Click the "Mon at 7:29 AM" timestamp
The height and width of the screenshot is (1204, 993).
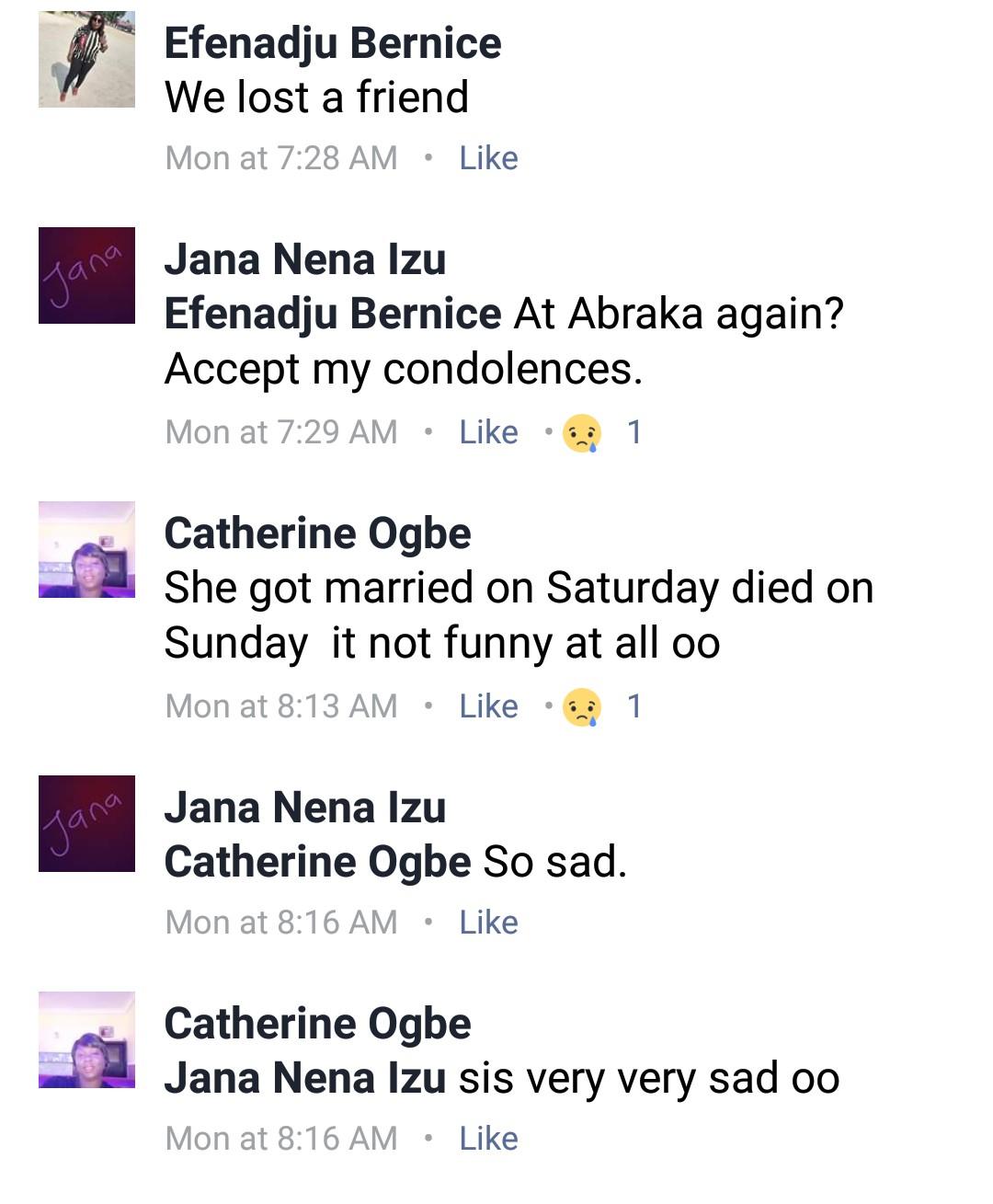281,432
